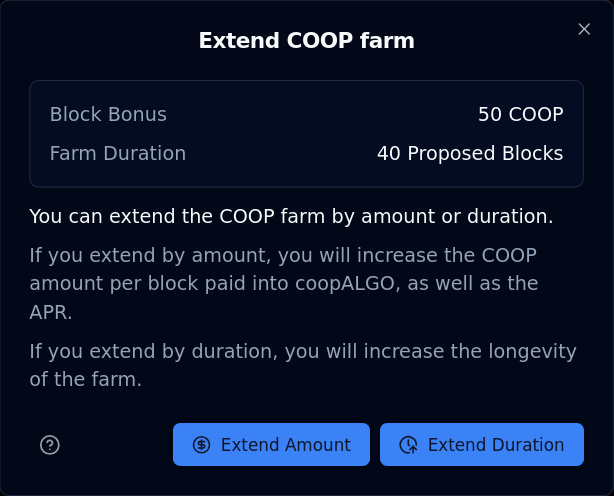Screen dimensions: 614x496
Task: Select the Block Bonus label
Action: point(108,114)
